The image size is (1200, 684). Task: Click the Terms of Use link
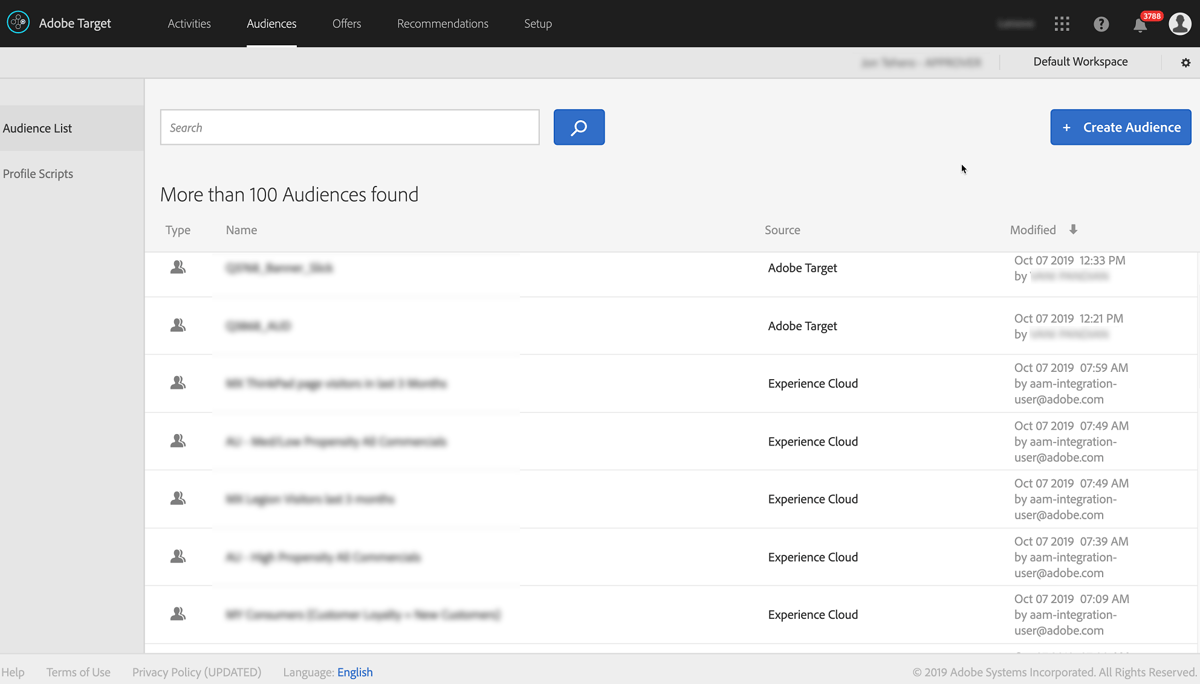tap(78, 672)
